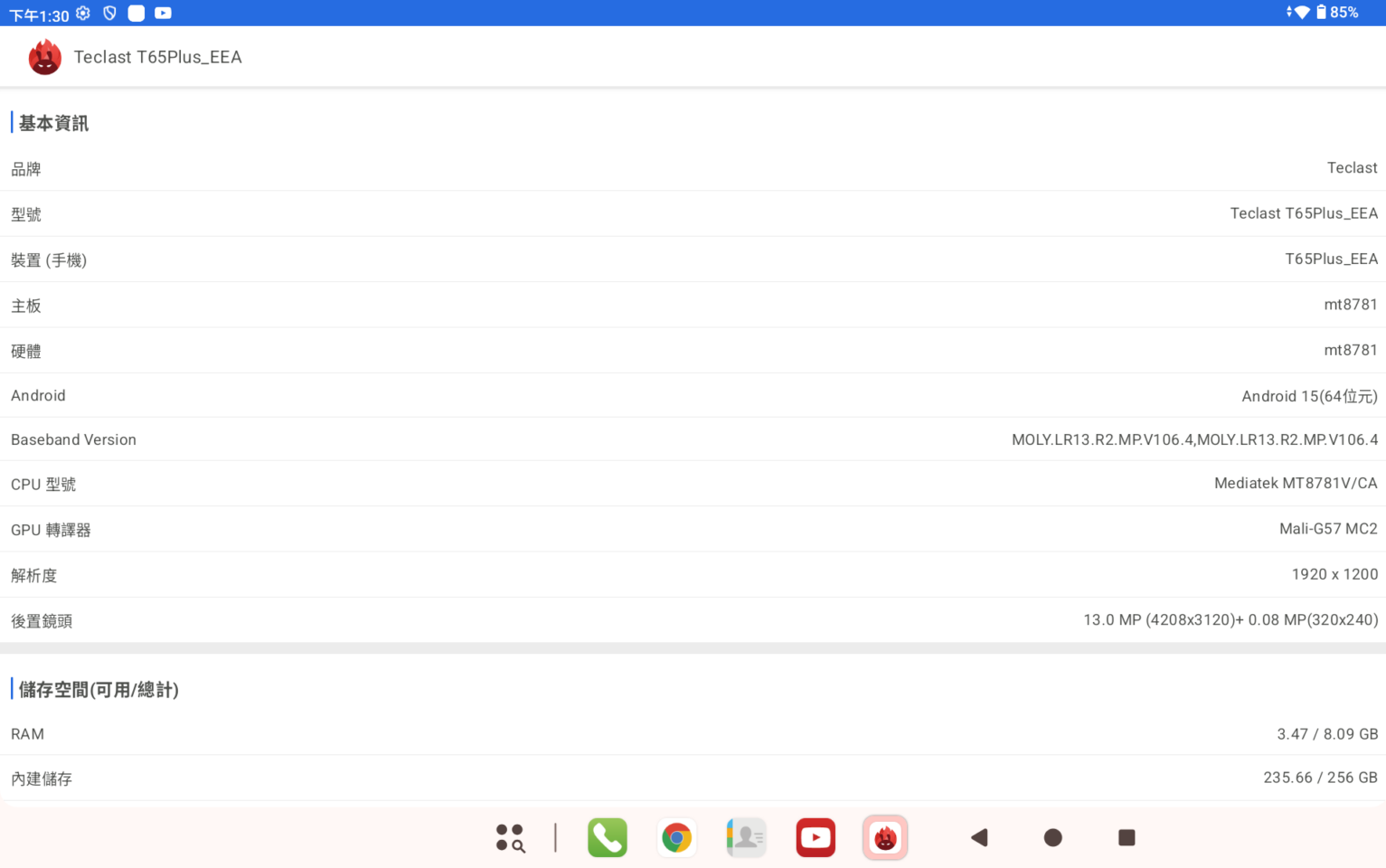Open the app drawer search icon in taskbar
This screenshot has height=868, width=1386.
[x=510, y=838]
